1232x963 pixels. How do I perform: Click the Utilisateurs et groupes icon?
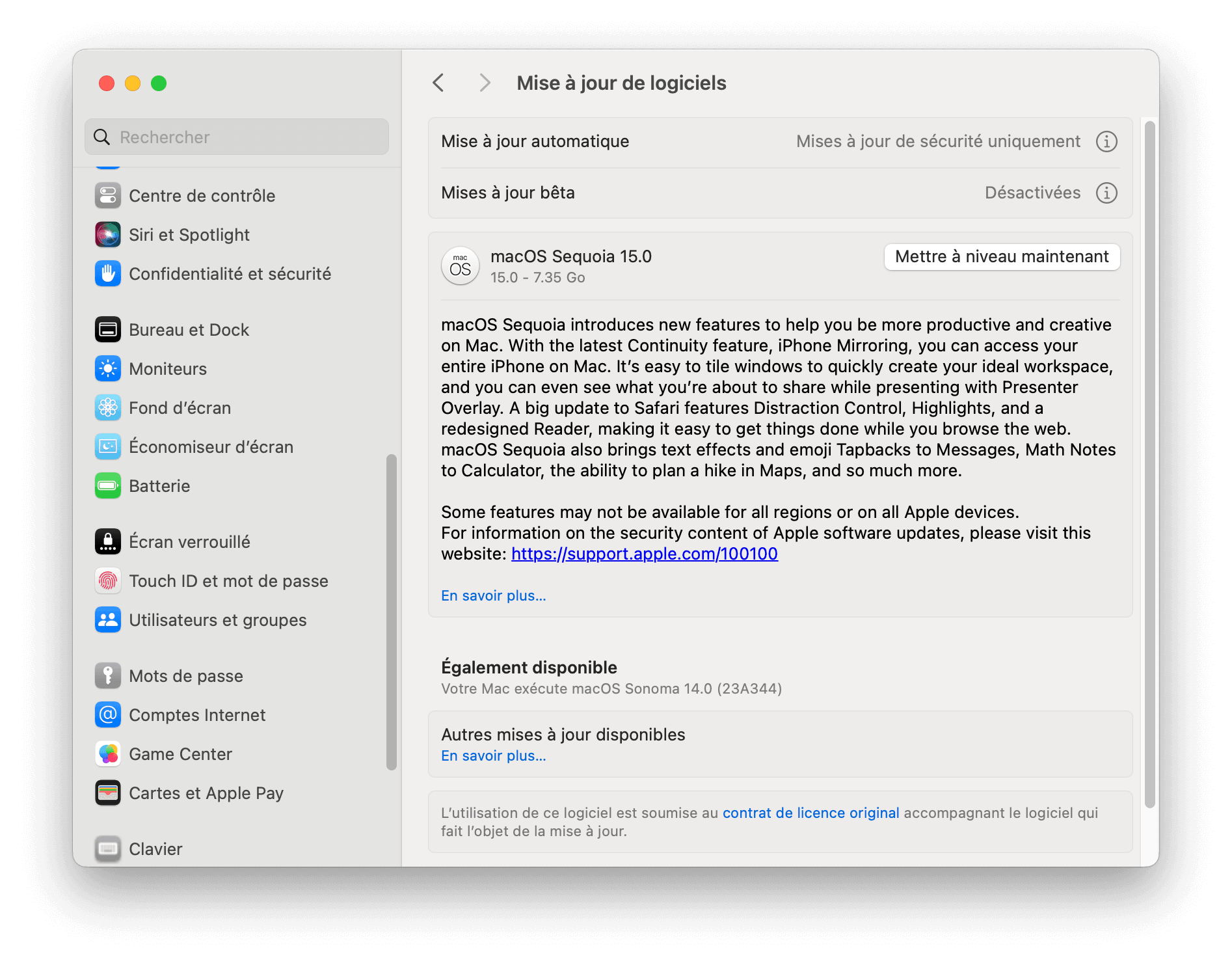click(x=108, y=620)
